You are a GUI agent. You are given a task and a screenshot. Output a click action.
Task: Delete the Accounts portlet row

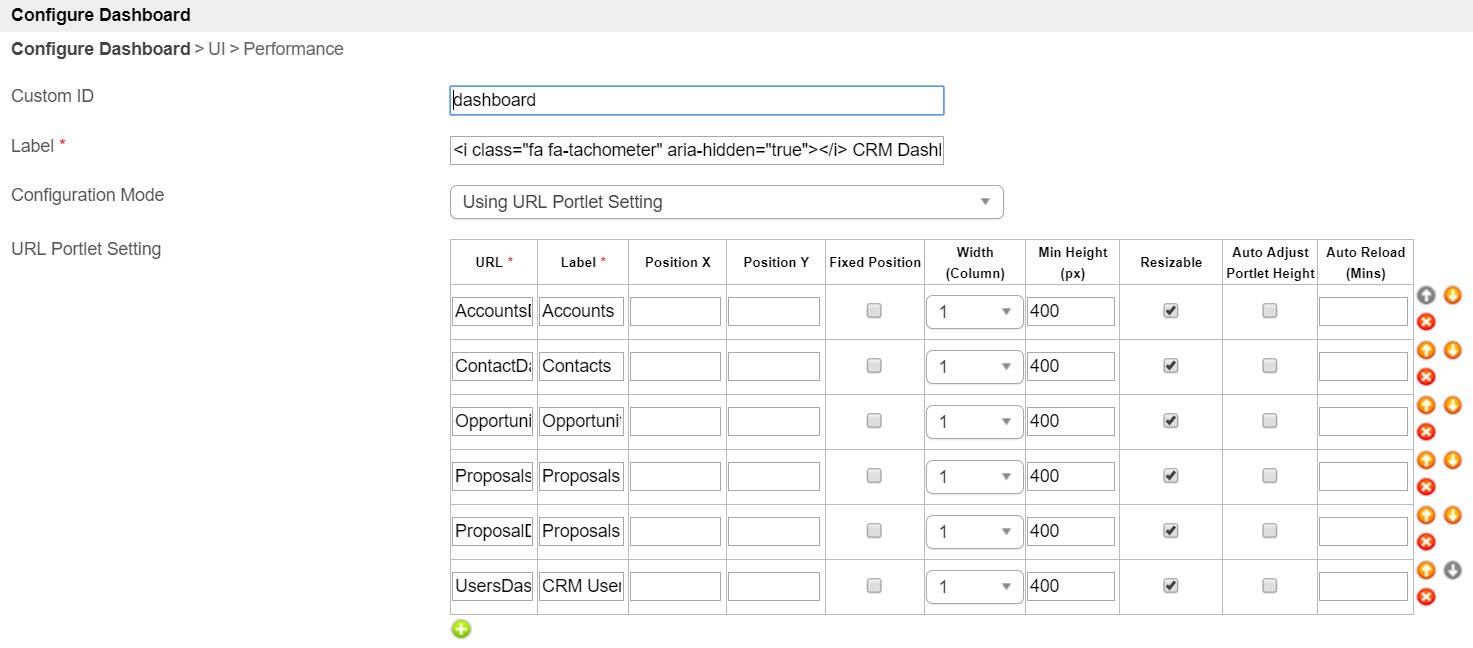click(x=1427, y=322)
